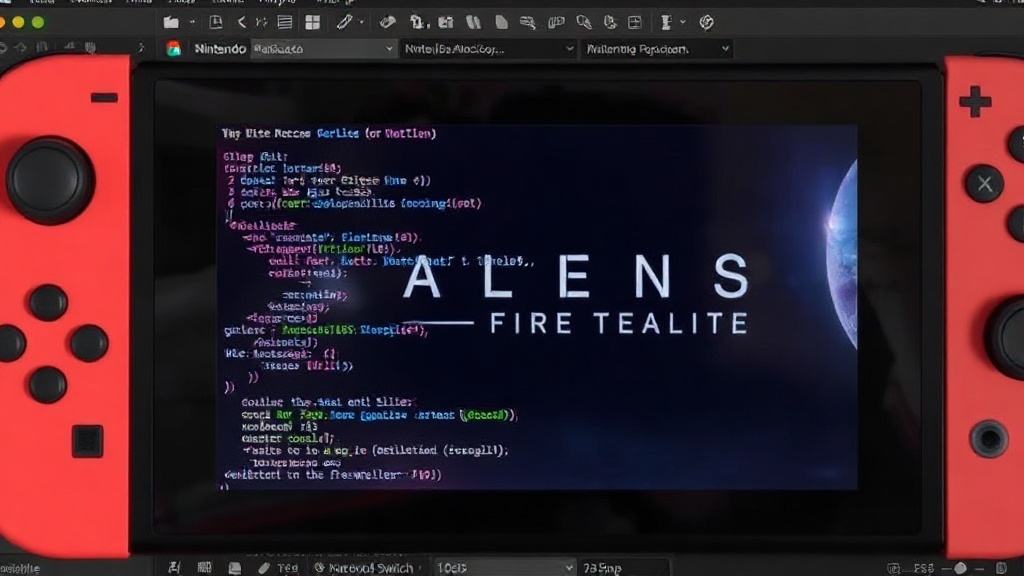
Task: Open the dropdown right of Nintendo Switch label
Action: [x=505, y=568]
